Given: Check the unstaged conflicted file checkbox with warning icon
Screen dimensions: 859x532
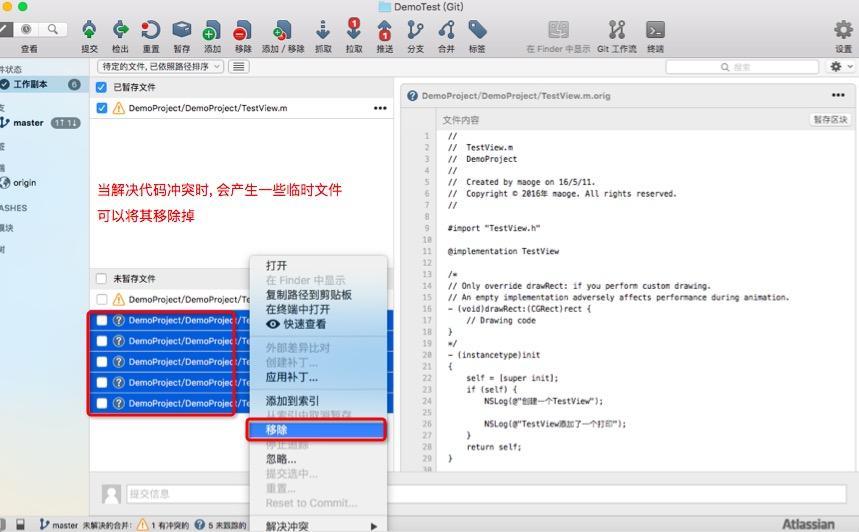Looking at the screenshot, I should (x=101, y=299).
